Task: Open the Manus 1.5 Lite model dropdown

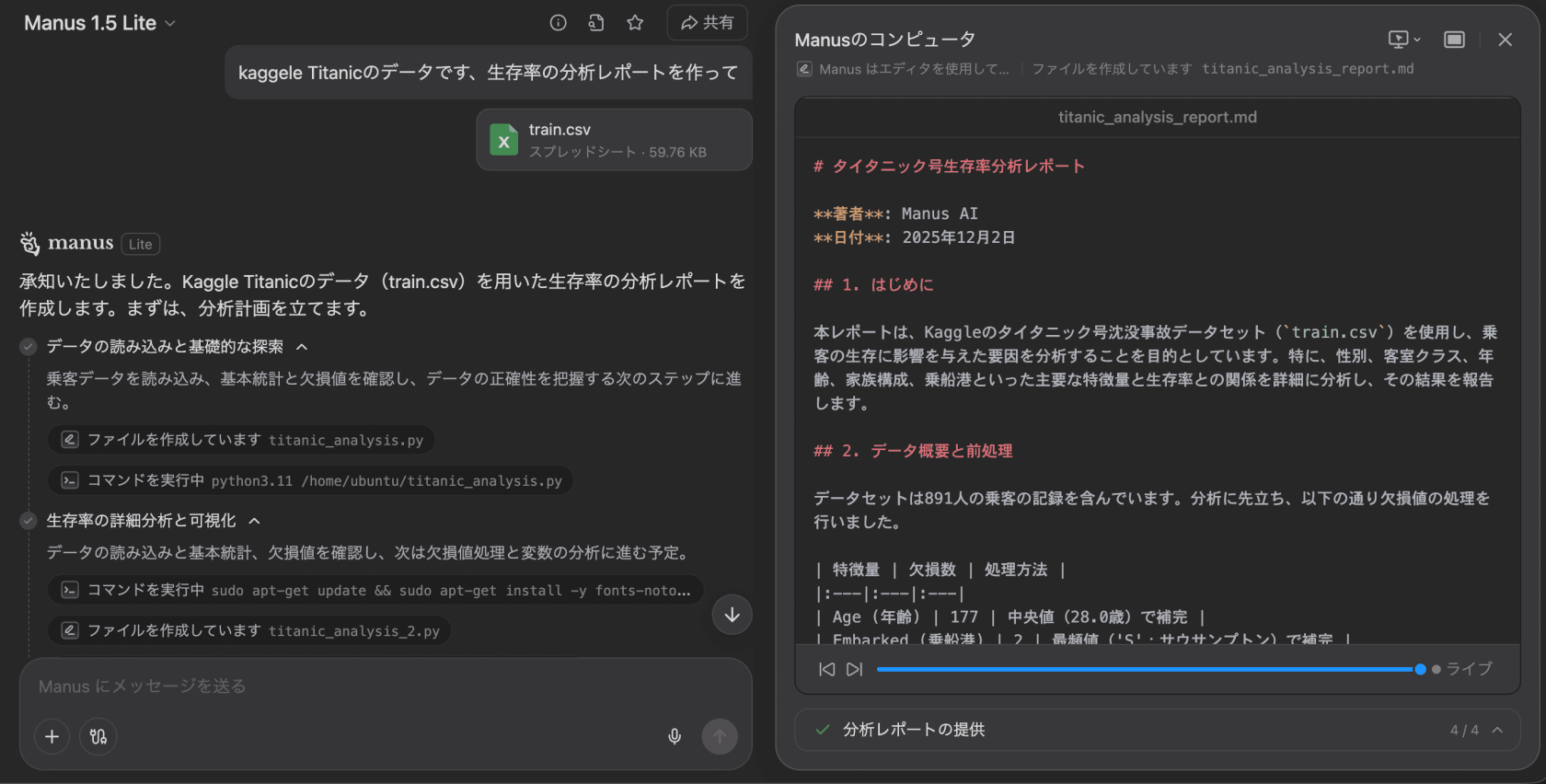Action: pos(99,23)
